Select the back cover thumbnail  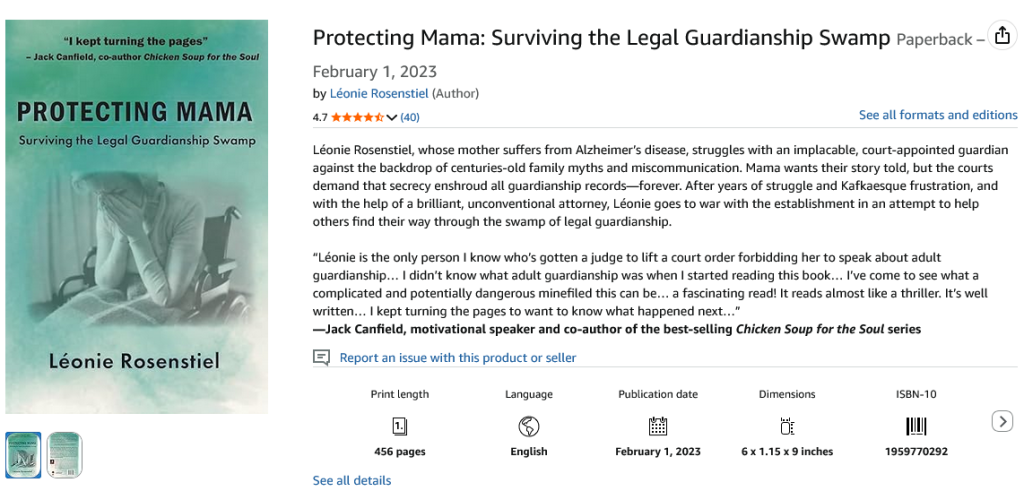tap(65, 454)
